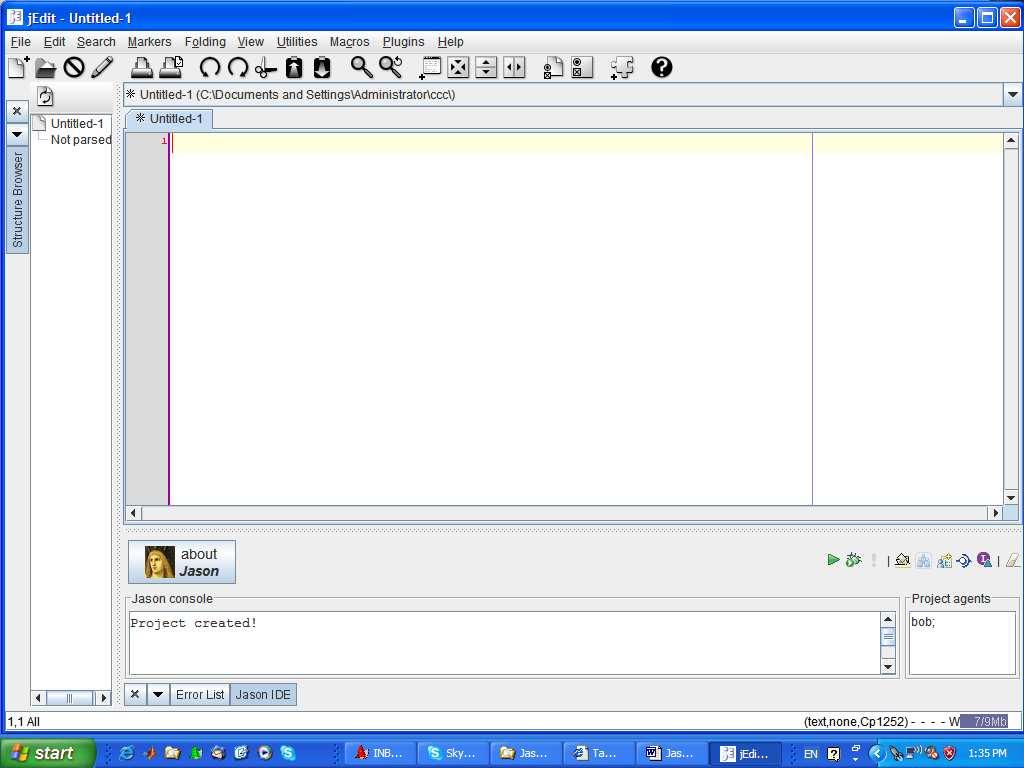Open the Search menu
Image resolution: width=1024 pixels, height=768 pixels.
tap(96, 42)
